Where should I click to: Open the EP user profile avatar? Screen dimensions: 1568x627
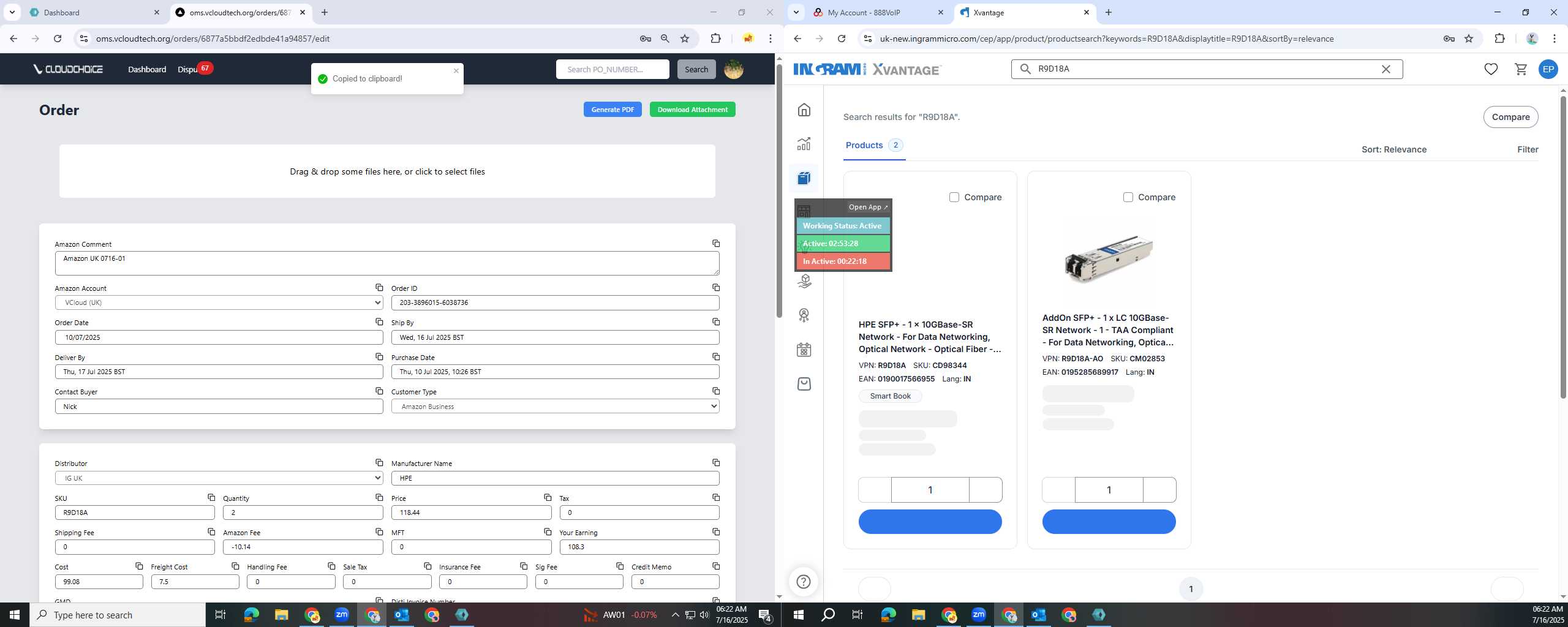click(1548, 69)
